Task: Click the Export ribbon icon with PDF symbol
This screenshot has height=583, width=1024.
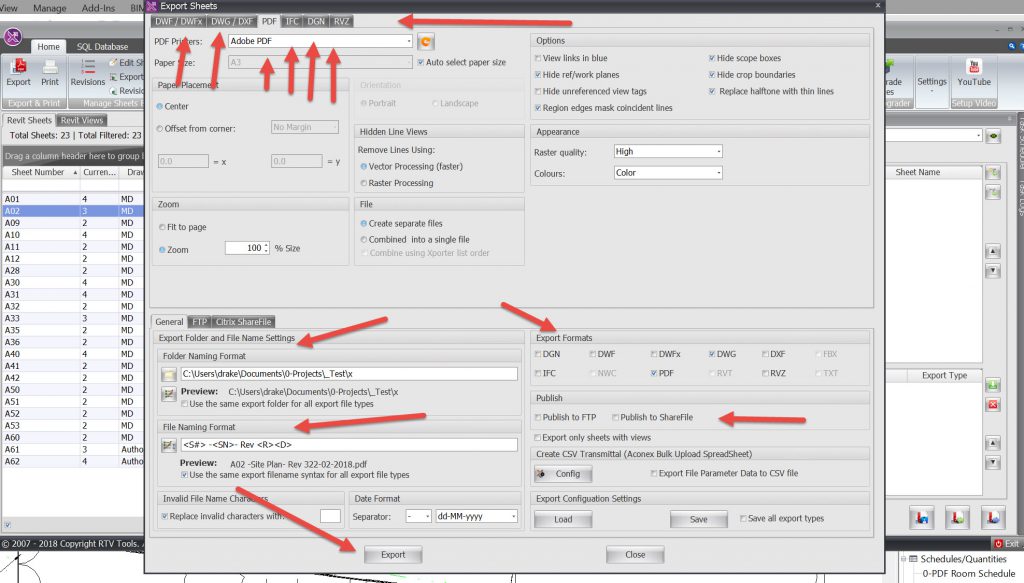Action: click(19, 70)
